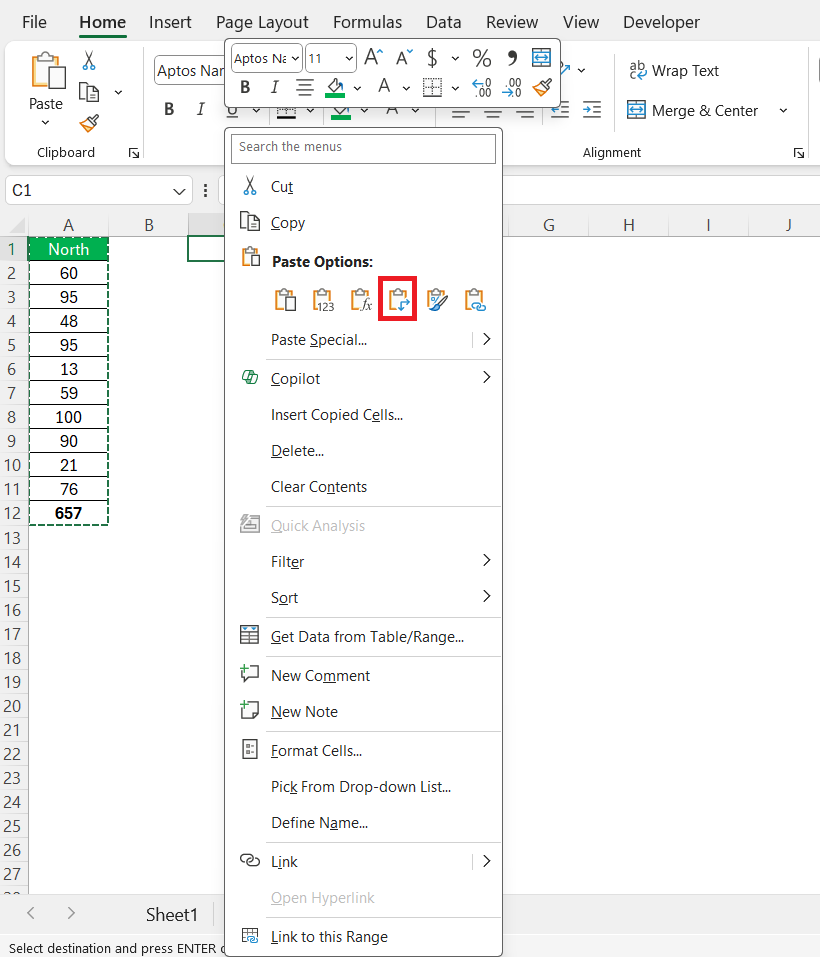
Task: Click Increase Decimal in mini toolbar
Action: pyautogui.click(x=481, y=87)
